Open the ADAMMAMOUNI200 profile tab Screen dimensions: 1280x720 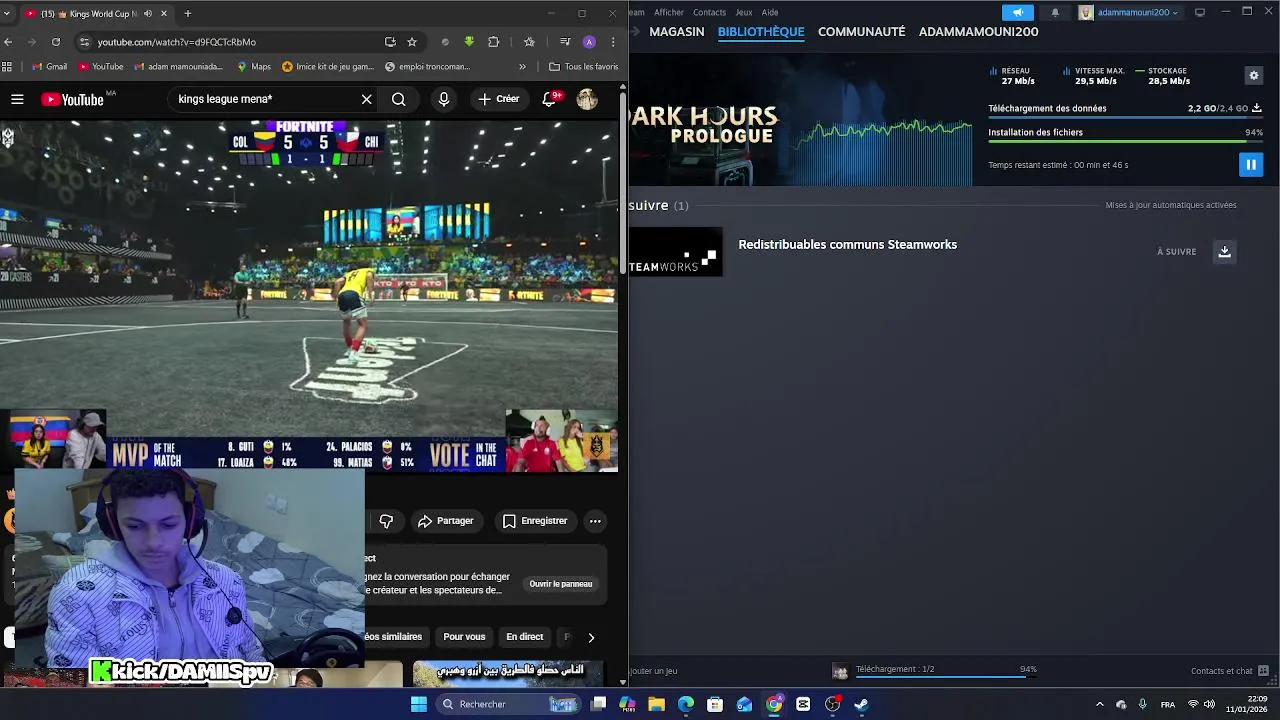[978, 32]
